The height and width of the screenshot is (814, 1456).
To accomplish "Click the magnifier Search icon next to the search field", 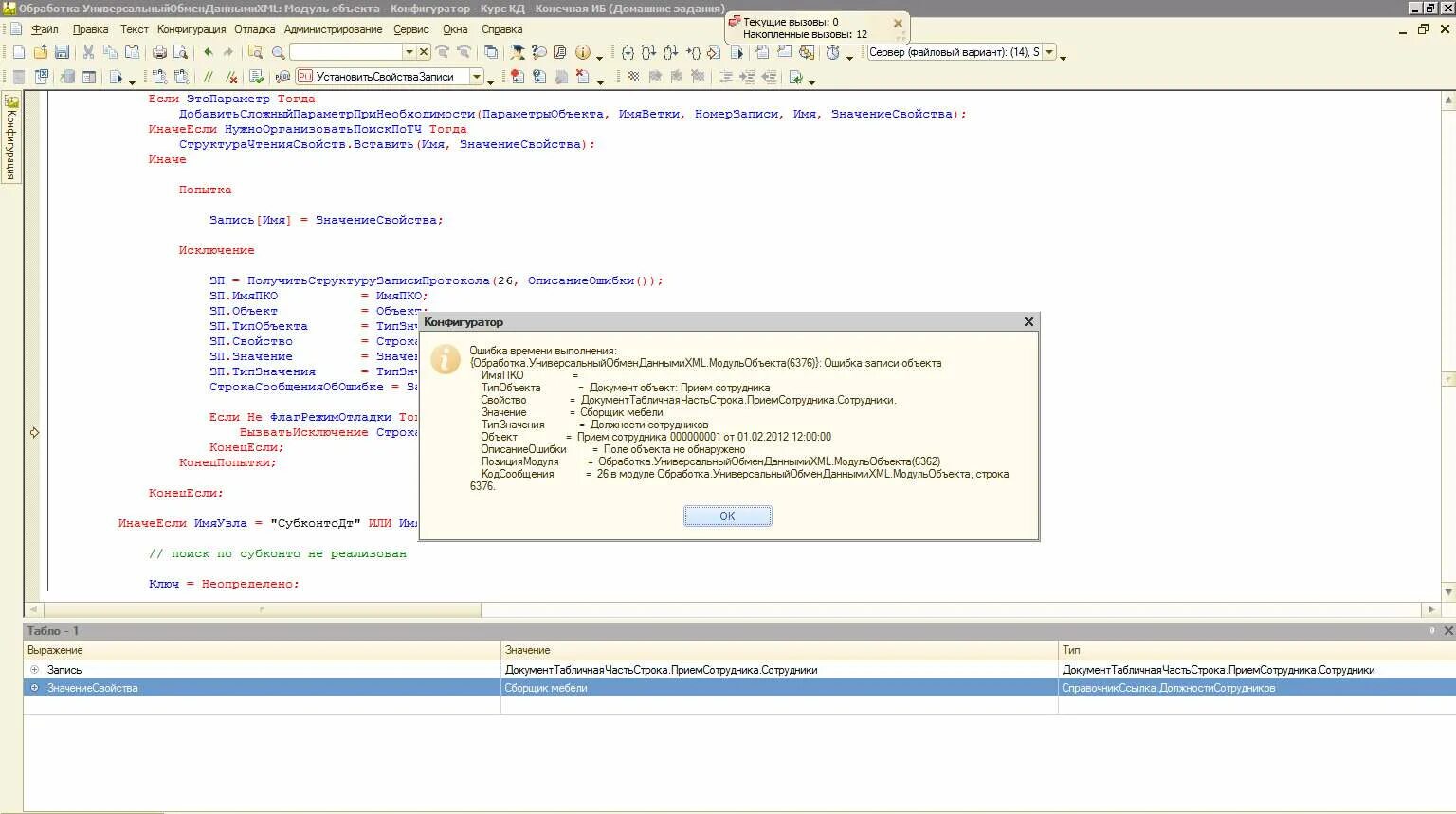I will (x=279, y=52).
